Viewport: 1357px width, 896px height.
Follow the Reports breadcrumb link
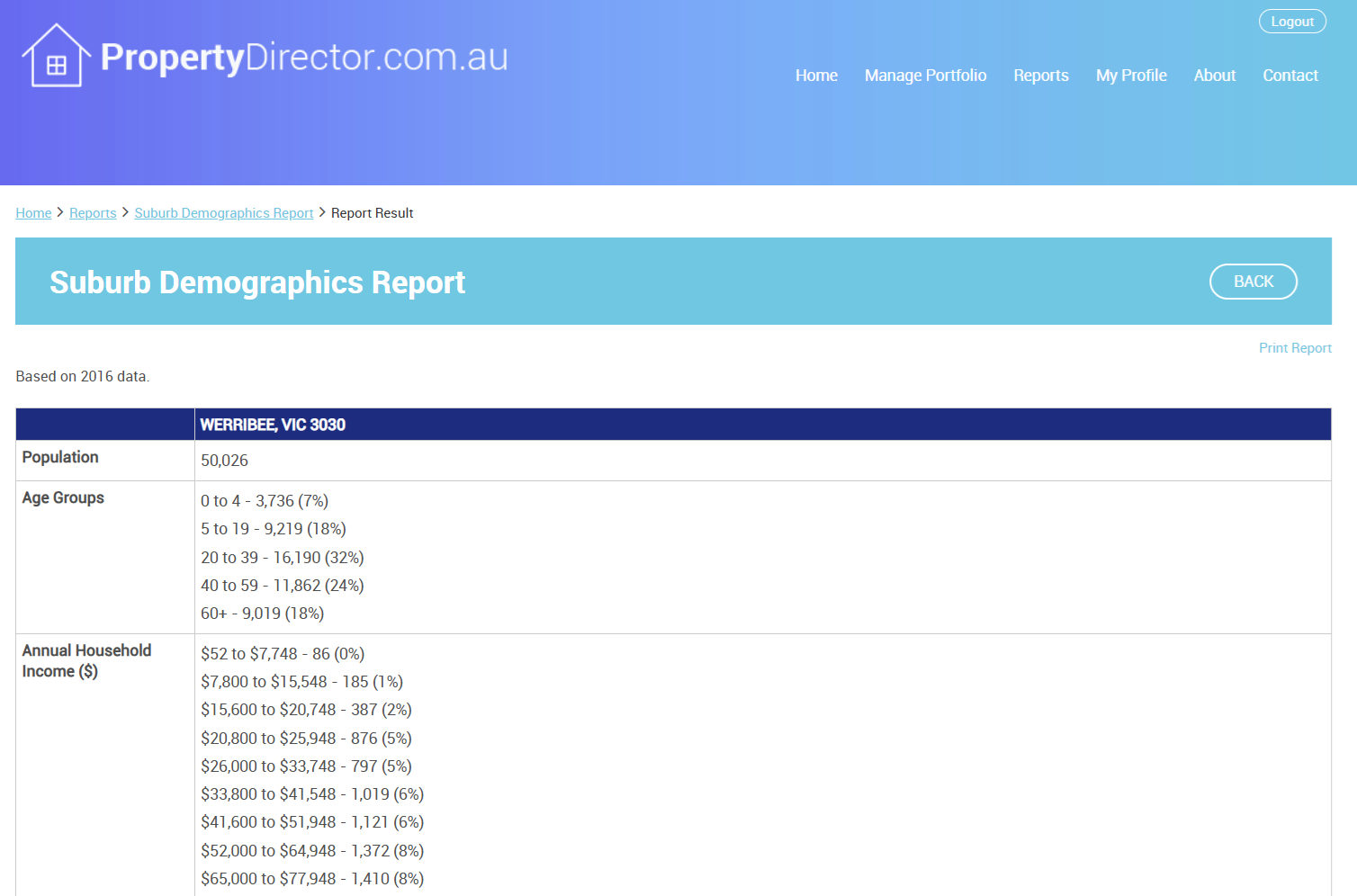[93, 213]
